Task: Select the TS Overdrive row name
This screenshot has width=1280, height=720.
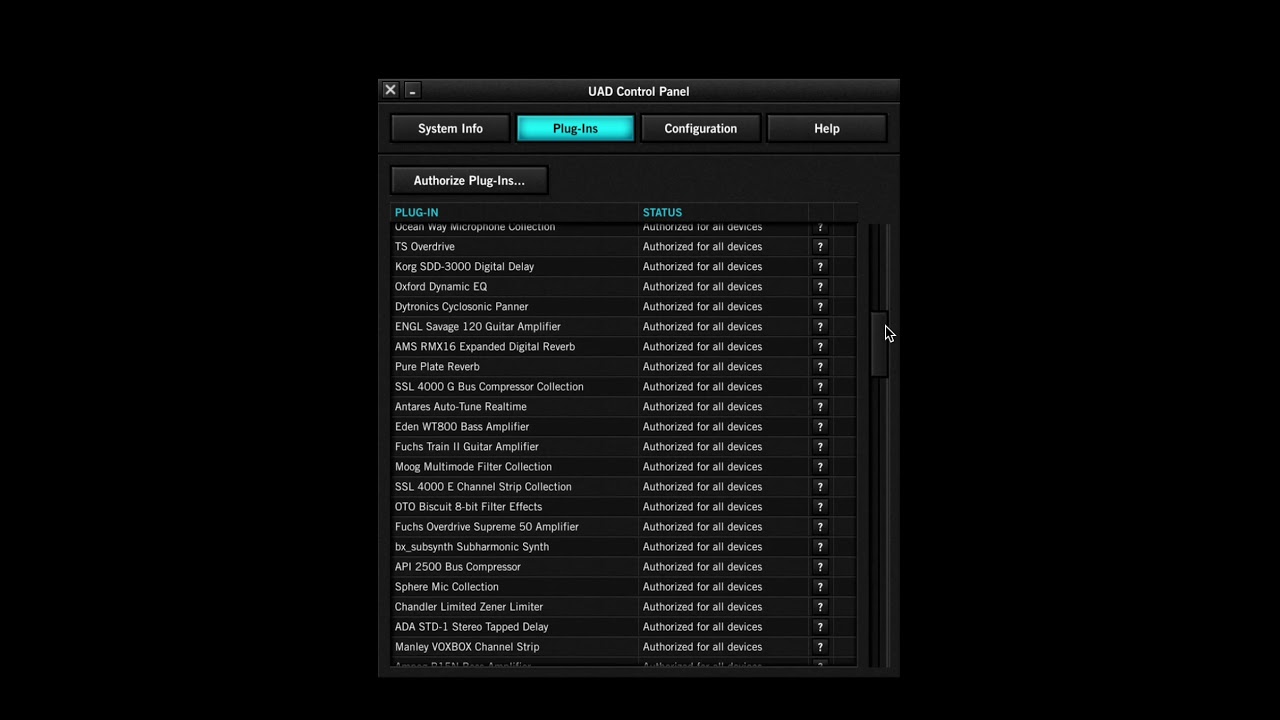Action: point(424,247)
